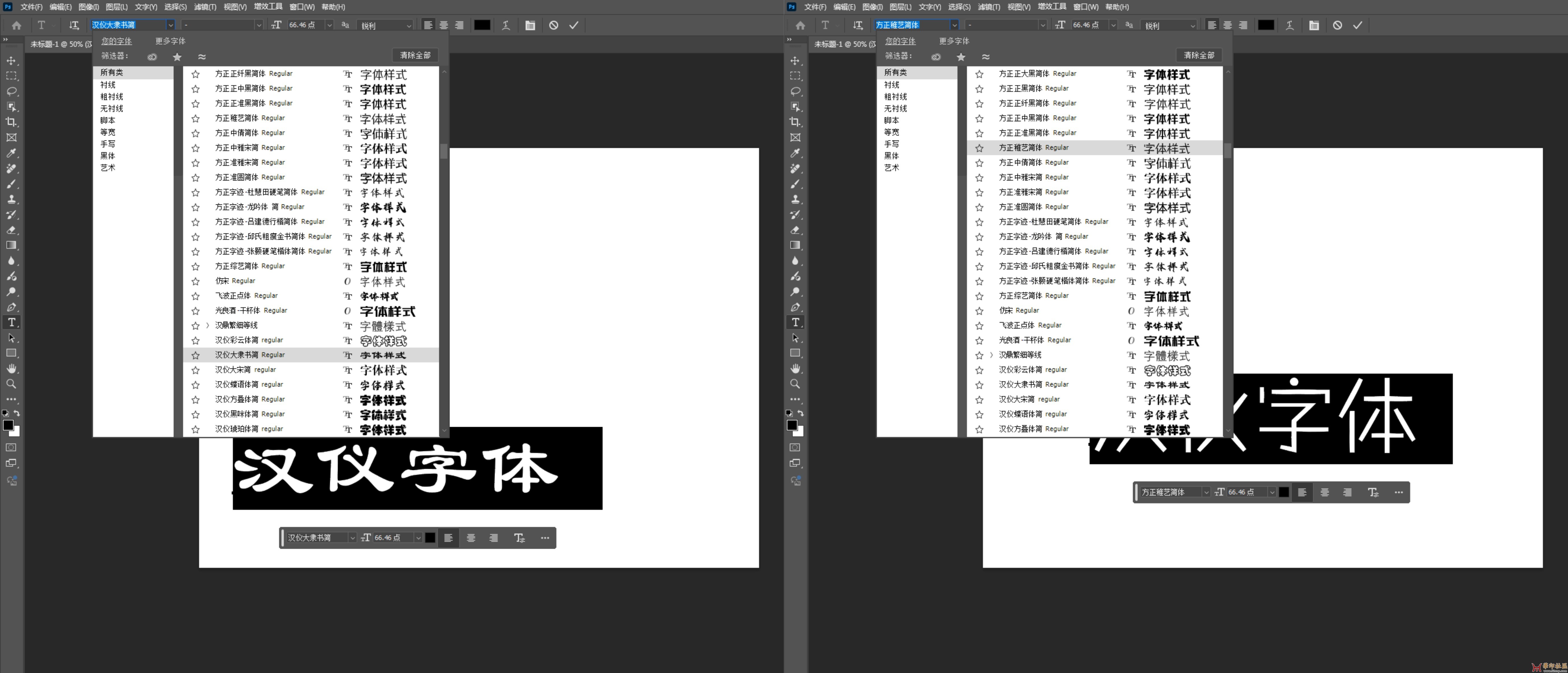This screenshot has height=673, width=1568.
Task: Toggle text orientation icon in left options bar
Action: tap(74, 25)
